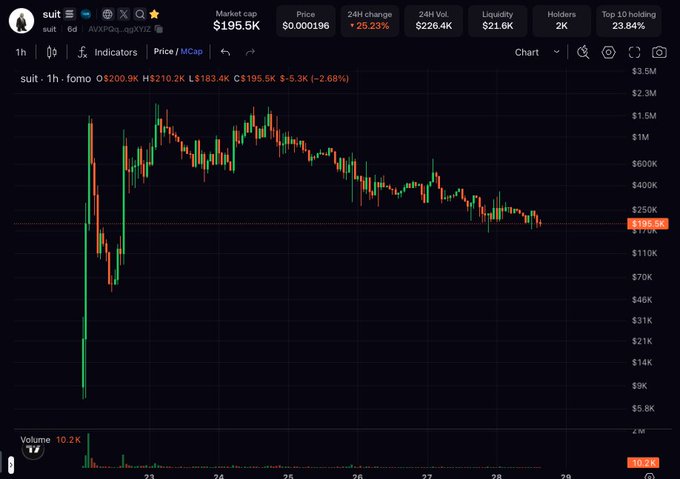Click the $3.5M price axis label
Screen dimensions: 680x479
(644, 71)
